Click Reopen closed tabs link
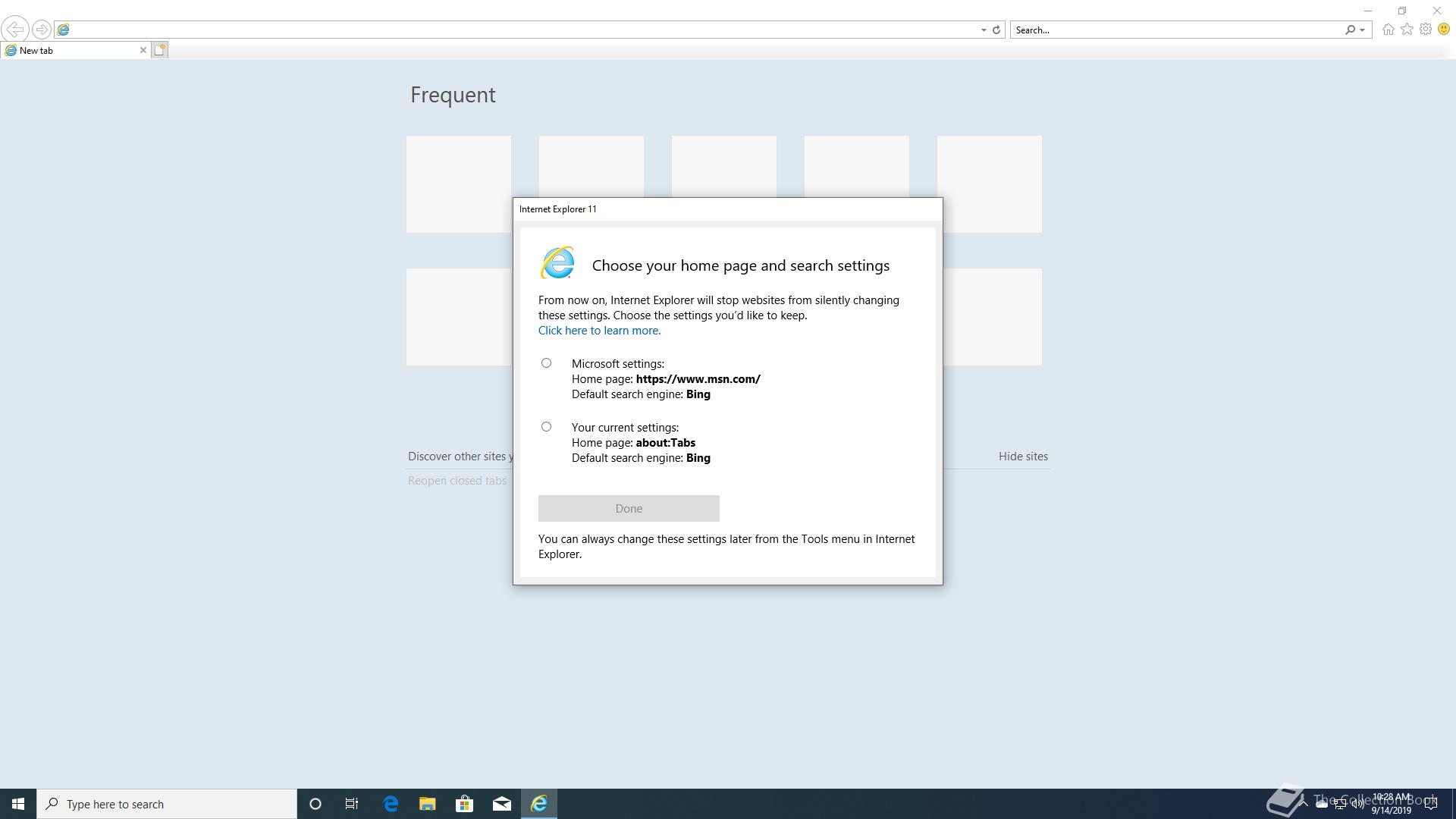This screenshot has height=819, width=1456. click(x=457, y=481)
